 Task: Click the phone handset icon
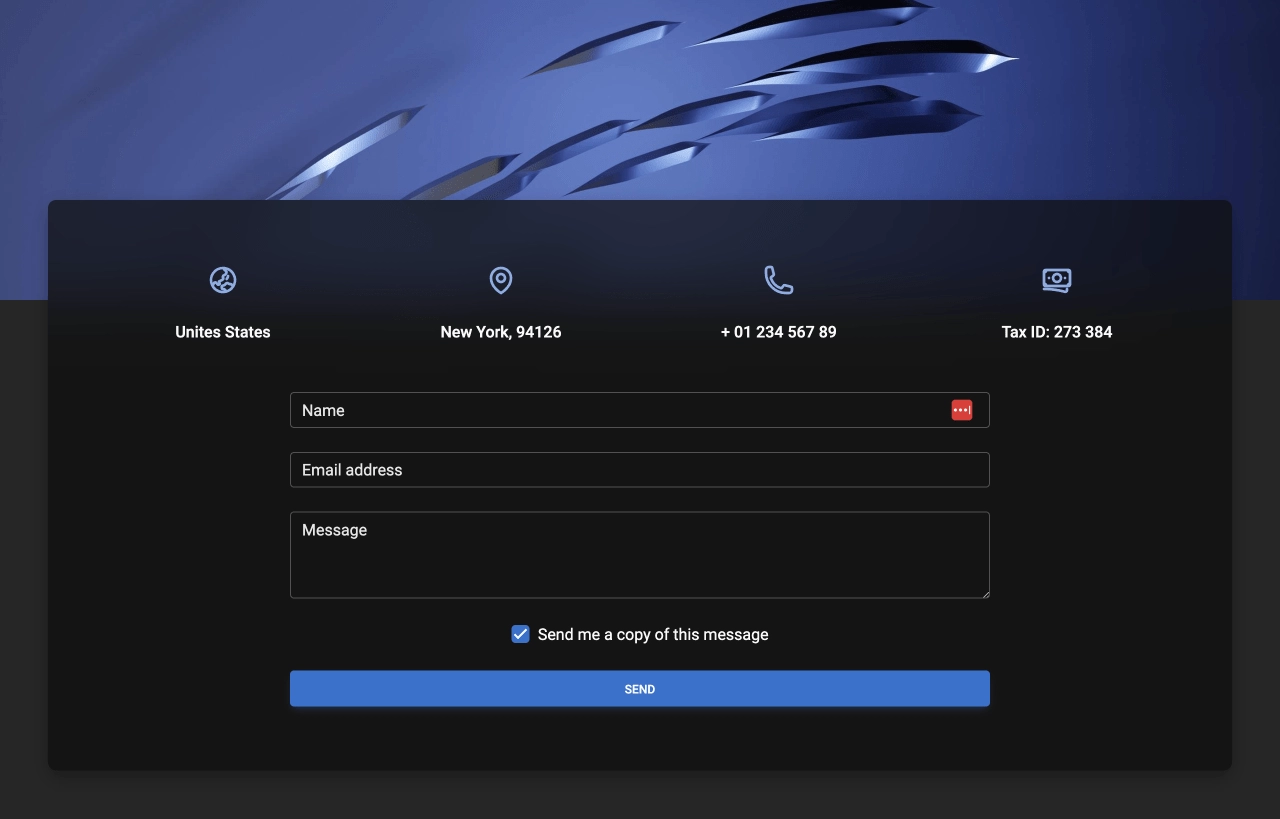[x=779, y=280]
